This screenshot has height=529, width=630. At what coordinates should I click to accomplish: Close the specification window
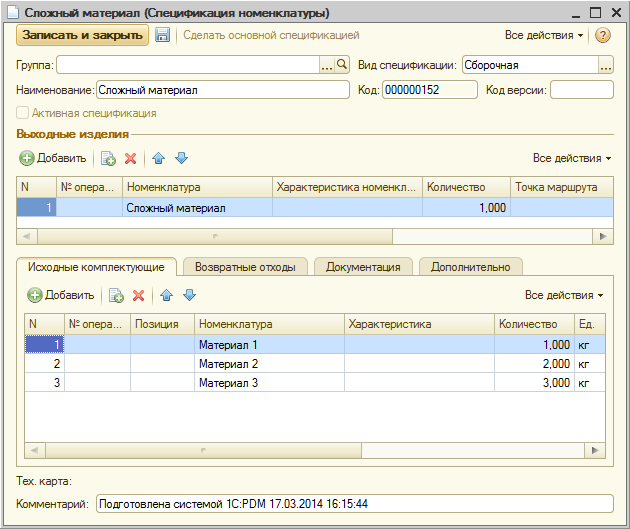(616, 12)
